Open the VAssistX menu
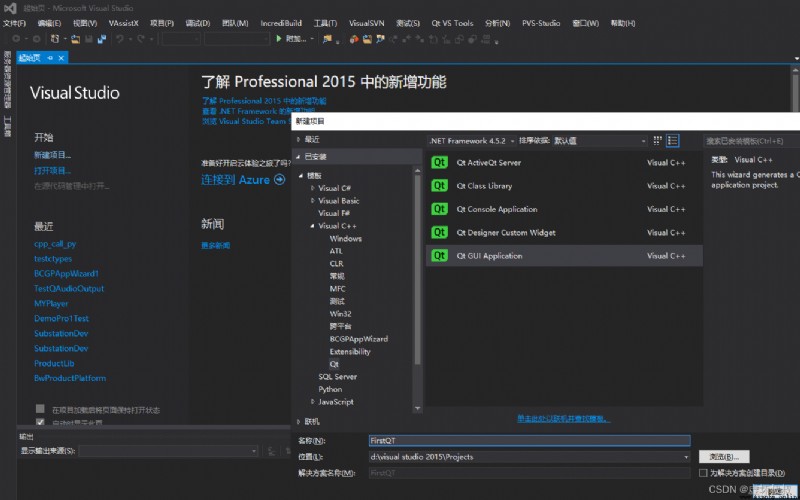The image size is (800, 500). (x=123, y=23)
